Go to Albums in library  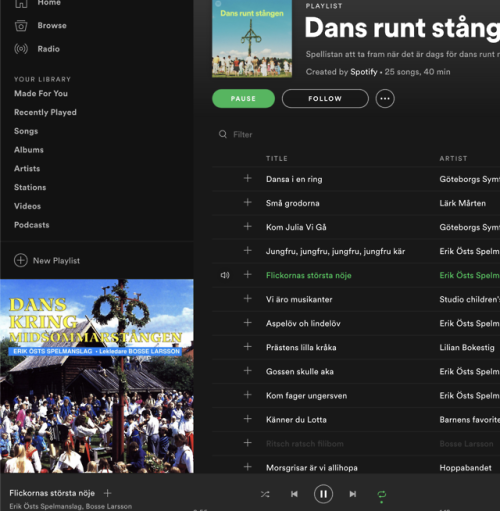tap(29, 150)
